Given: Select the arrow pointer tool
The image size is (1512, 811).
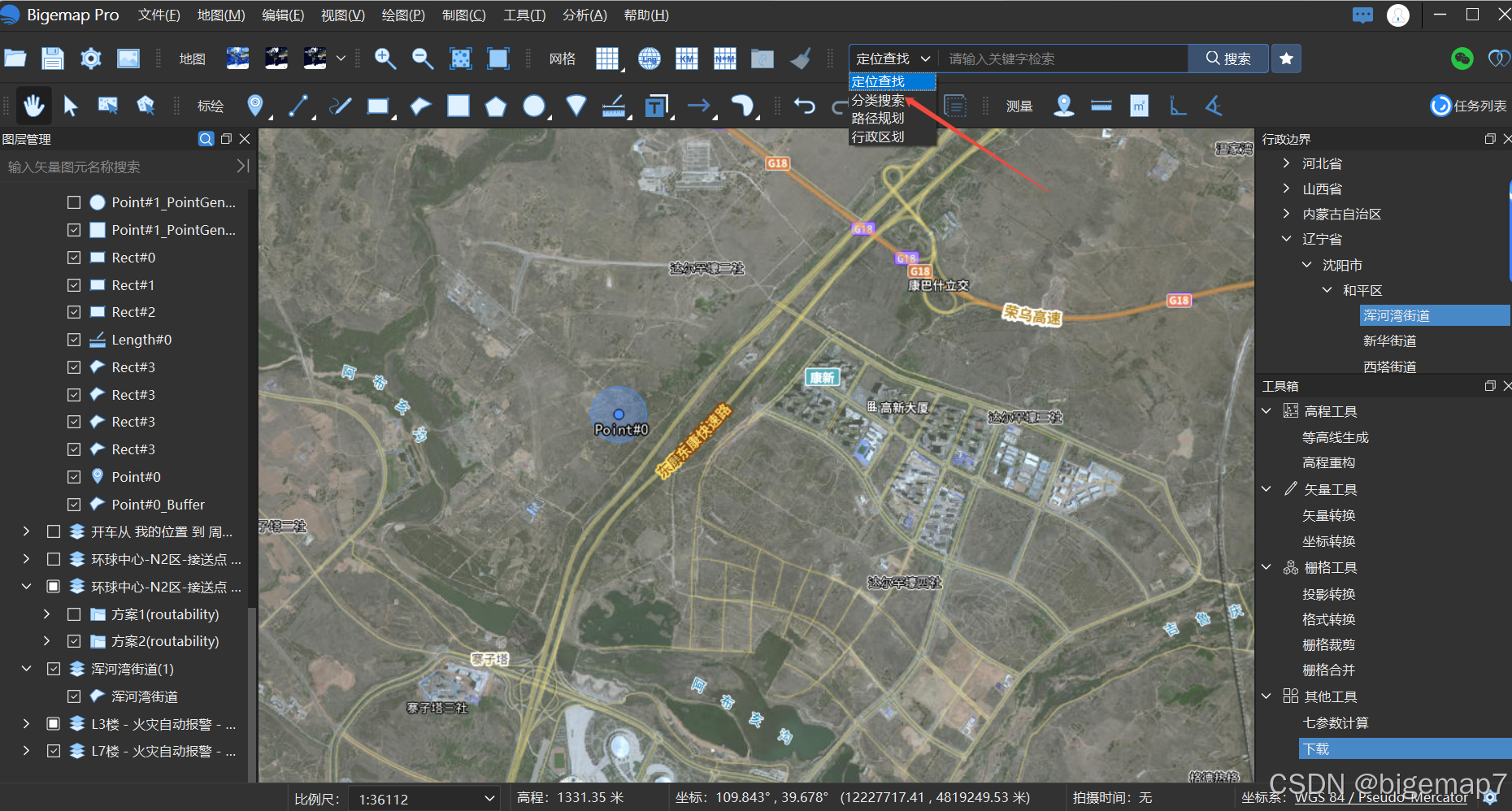Looking at the screenshot, I should [71, 106].
